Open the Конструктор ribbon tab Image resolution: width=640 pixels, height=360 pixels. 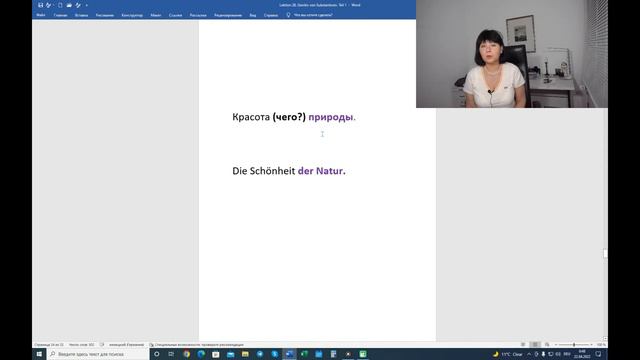[132, 15]
